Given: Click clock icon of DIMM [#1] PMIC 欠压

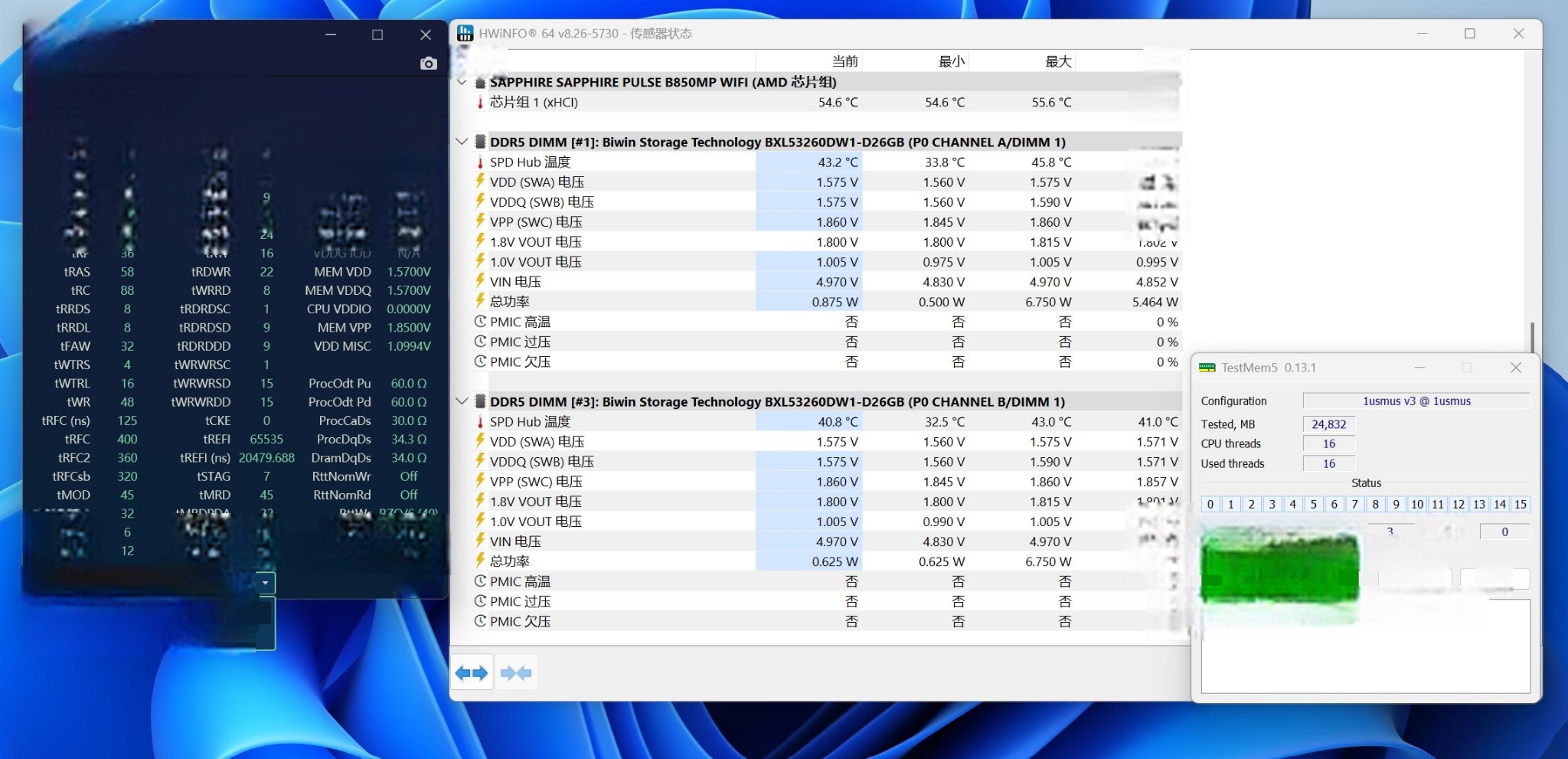Looking at the screenshot, I should point(480,362).
